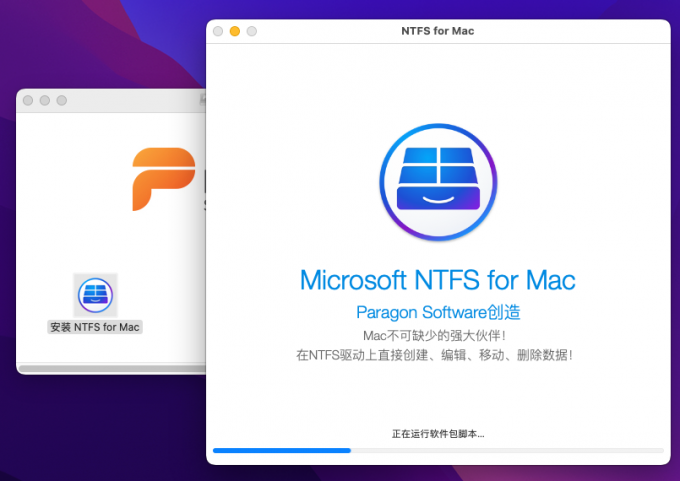Click the Microsoft NTFS for Mac heading
The width and height of the screenshot is (680, 481).
(438, 280)
